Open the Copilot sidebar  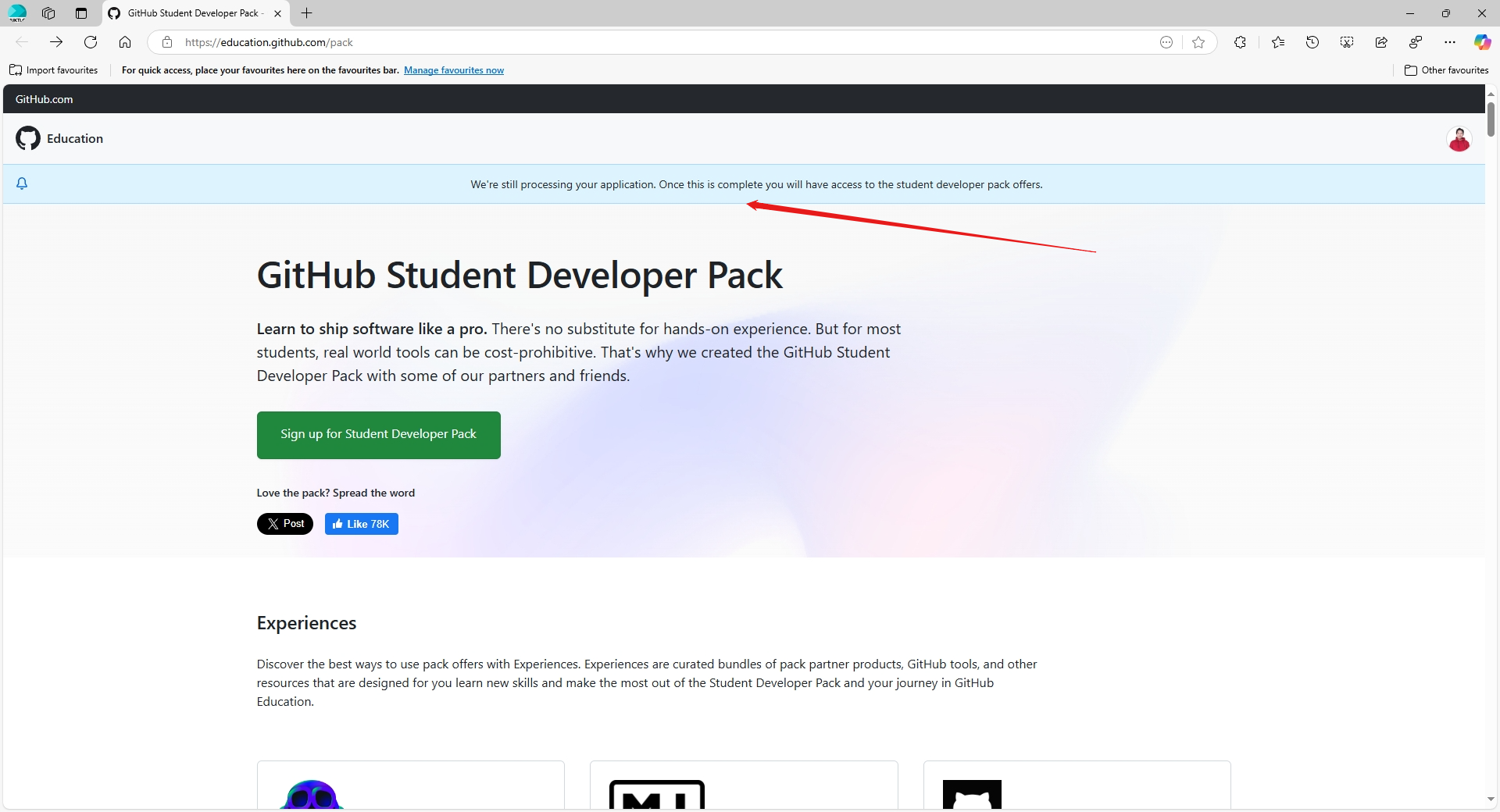(1482, 42)
